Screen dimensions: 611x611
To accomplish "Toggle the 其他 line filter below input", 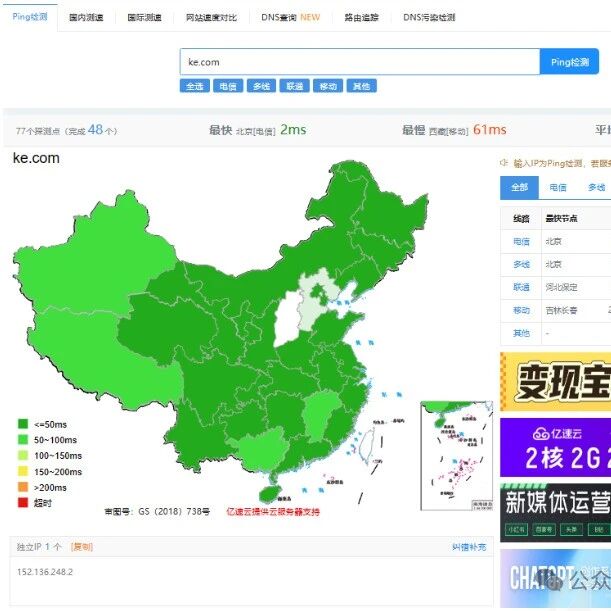I will coord(362,86).
